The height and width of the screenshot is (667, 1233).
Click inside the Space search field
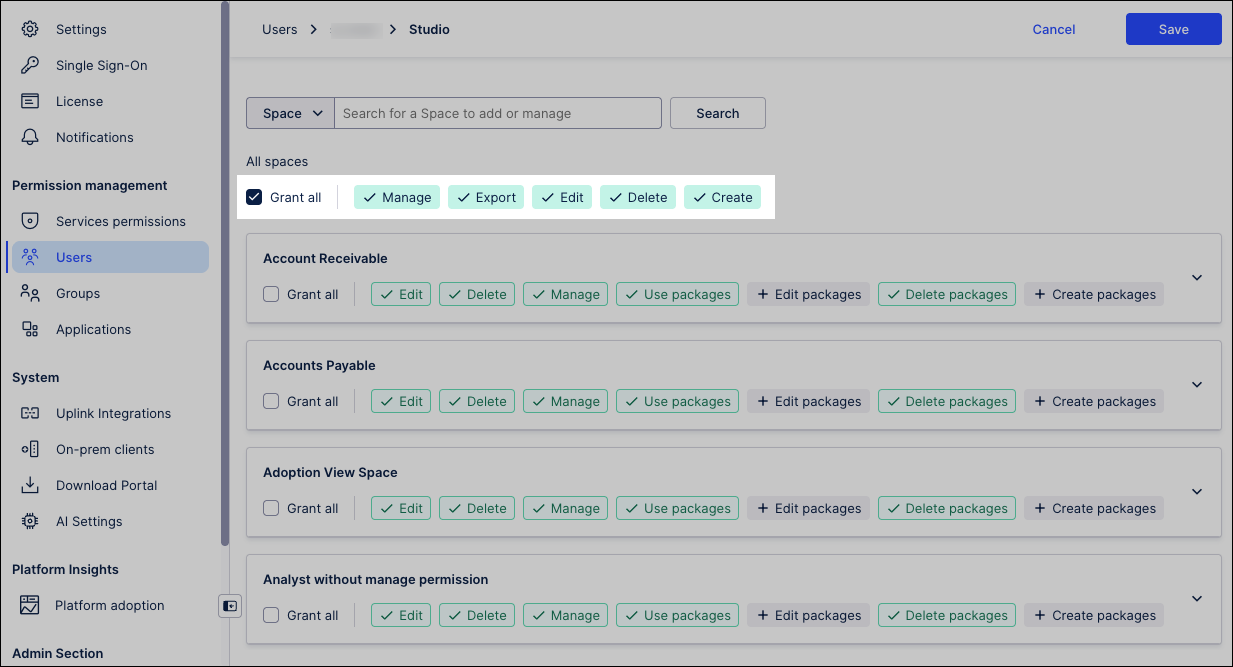pos(497,113)
